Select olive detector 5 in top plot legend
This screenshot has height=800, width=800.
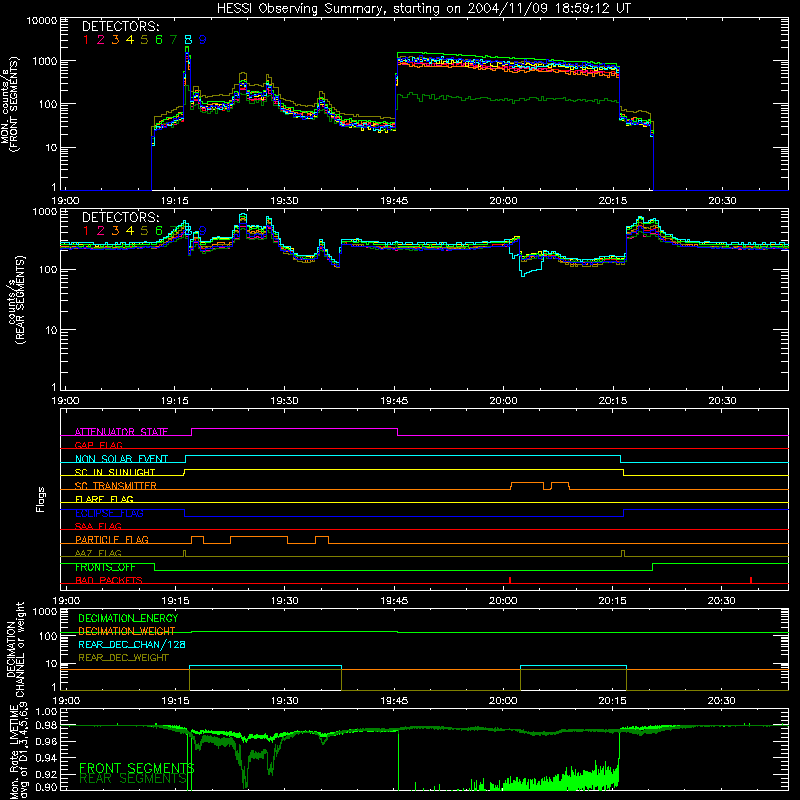pyautogui.click(x=144, y=40)
